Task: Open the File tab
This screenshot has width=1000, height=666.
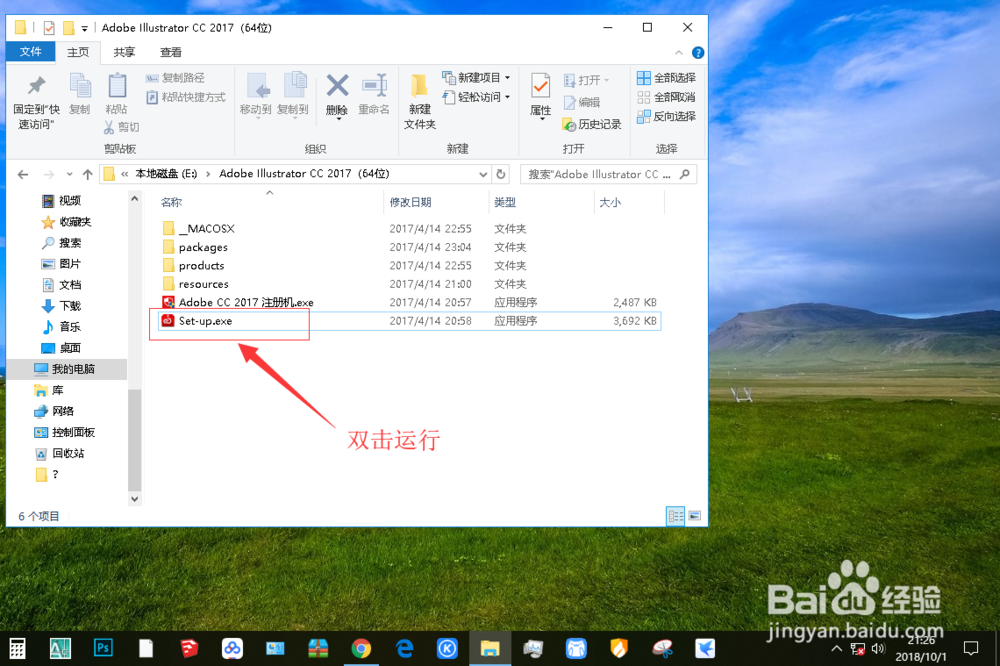Action: tap(31, 52)
